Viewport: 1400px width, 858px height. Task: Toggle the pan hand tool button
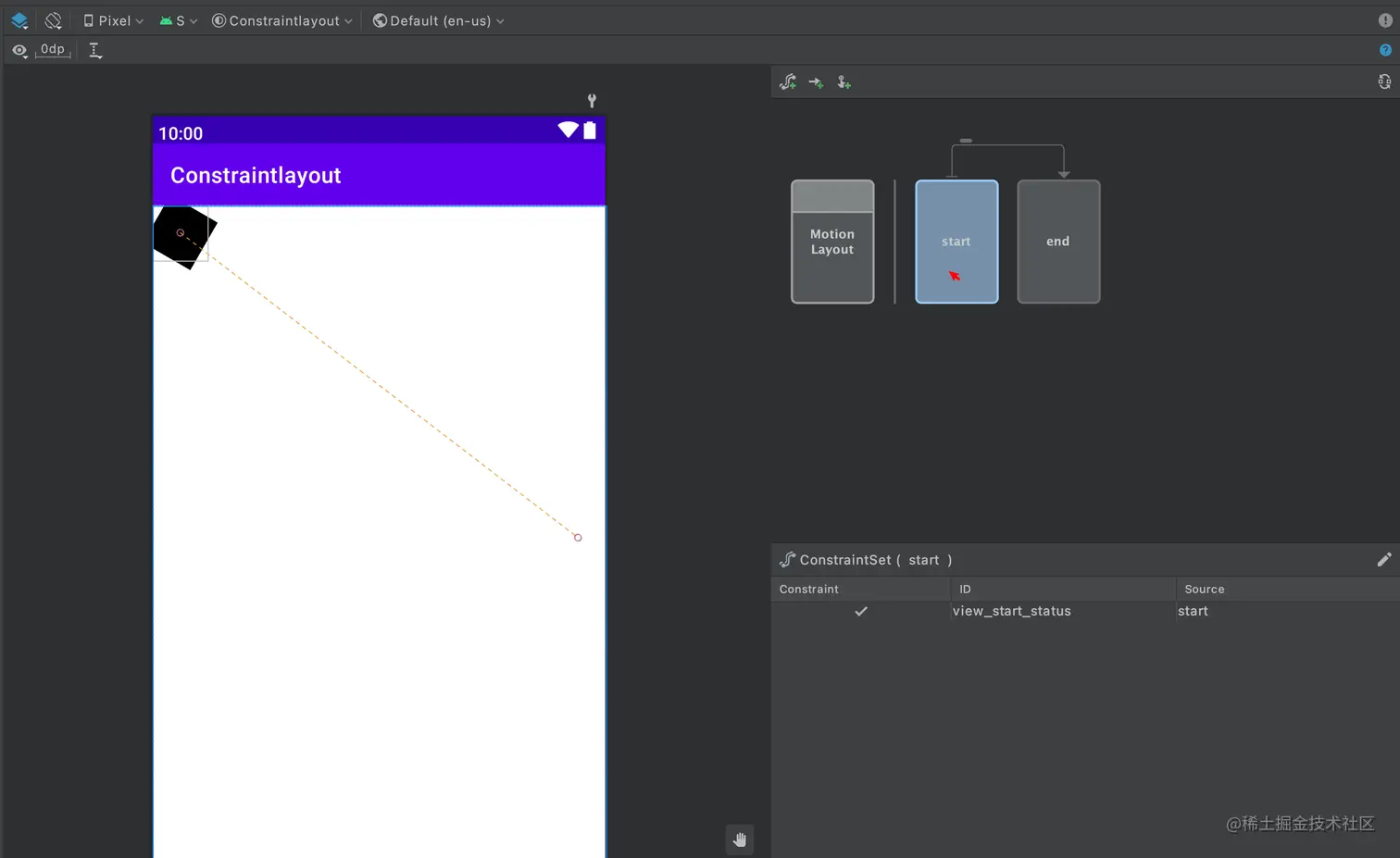click(x=739, y=839)
